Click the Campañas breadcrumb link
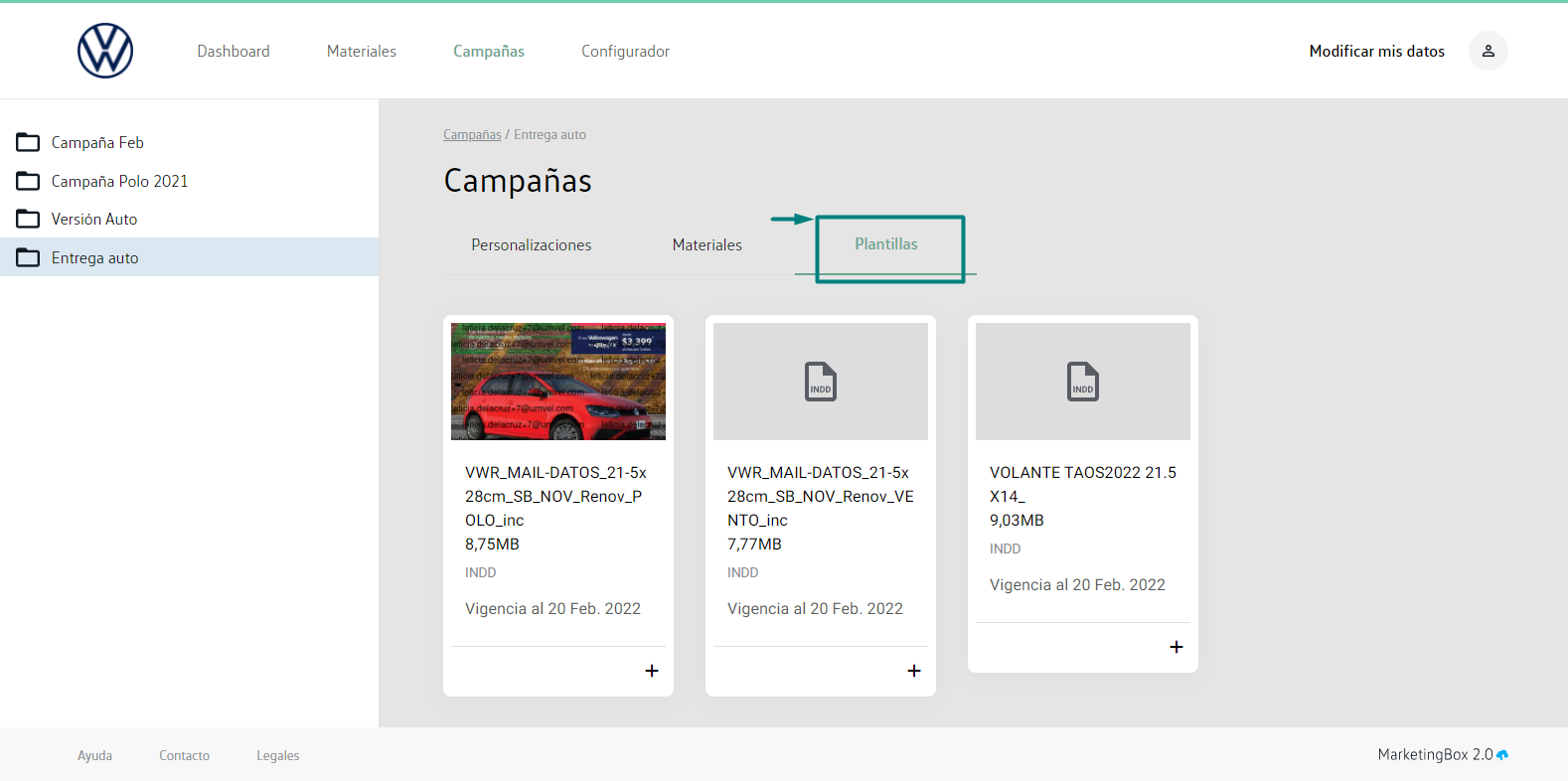This screenshot has height=781, width=1568. pyautogui.click(x=472, y=134)
